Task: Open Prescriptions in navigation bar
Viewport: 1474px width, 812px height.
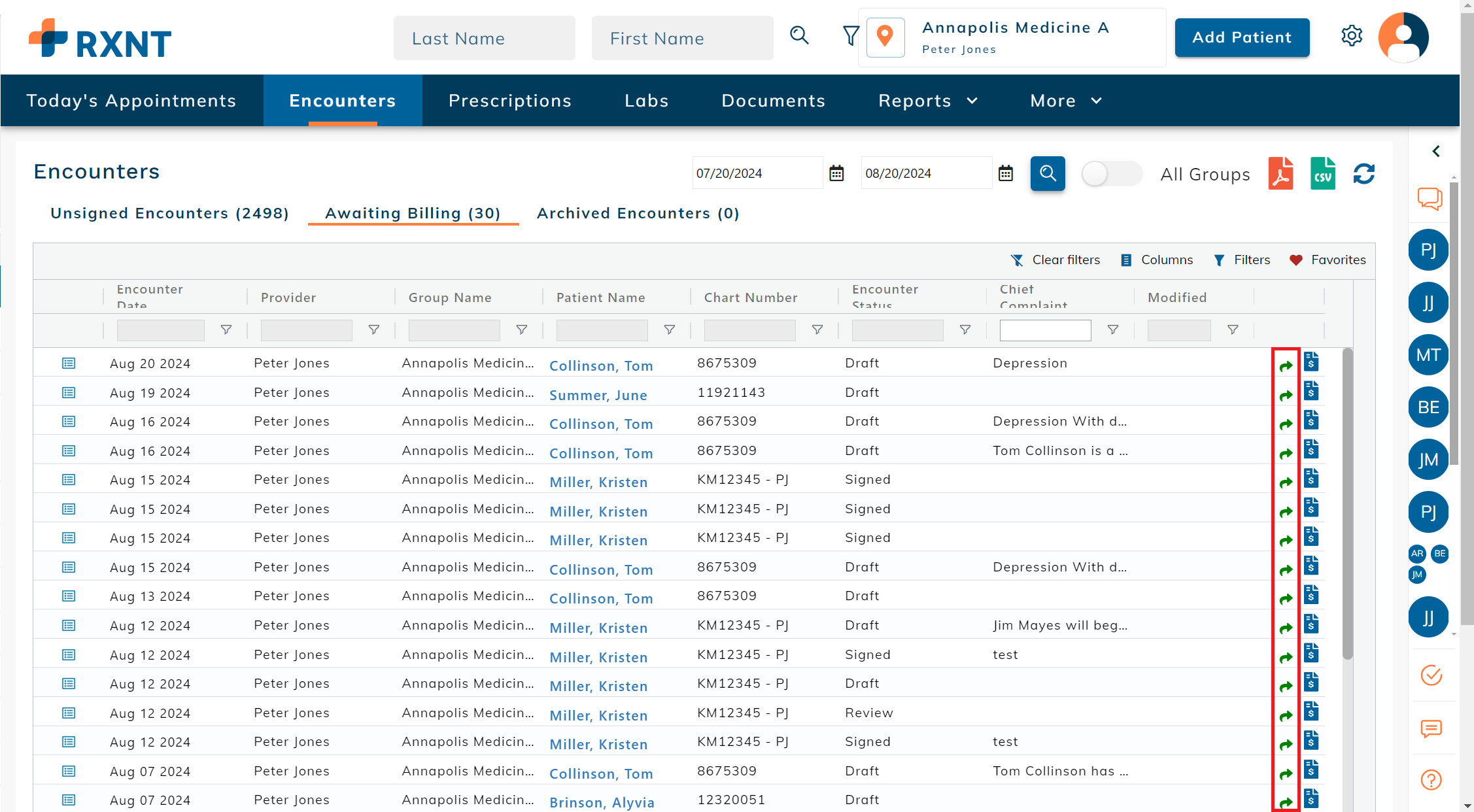Action: [x=509, y=100]
